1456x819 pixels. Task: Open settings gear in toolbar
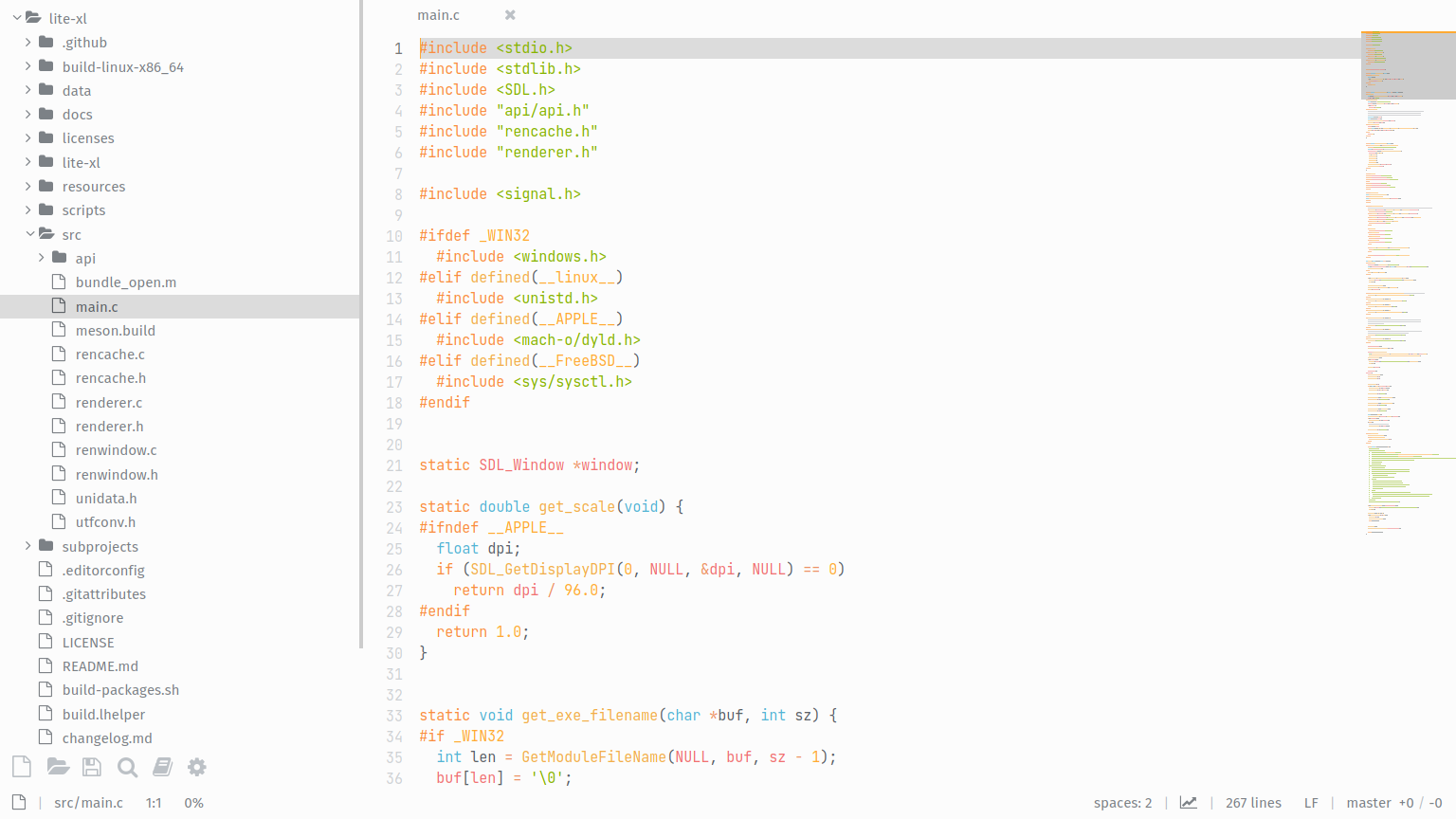point(197,767)
